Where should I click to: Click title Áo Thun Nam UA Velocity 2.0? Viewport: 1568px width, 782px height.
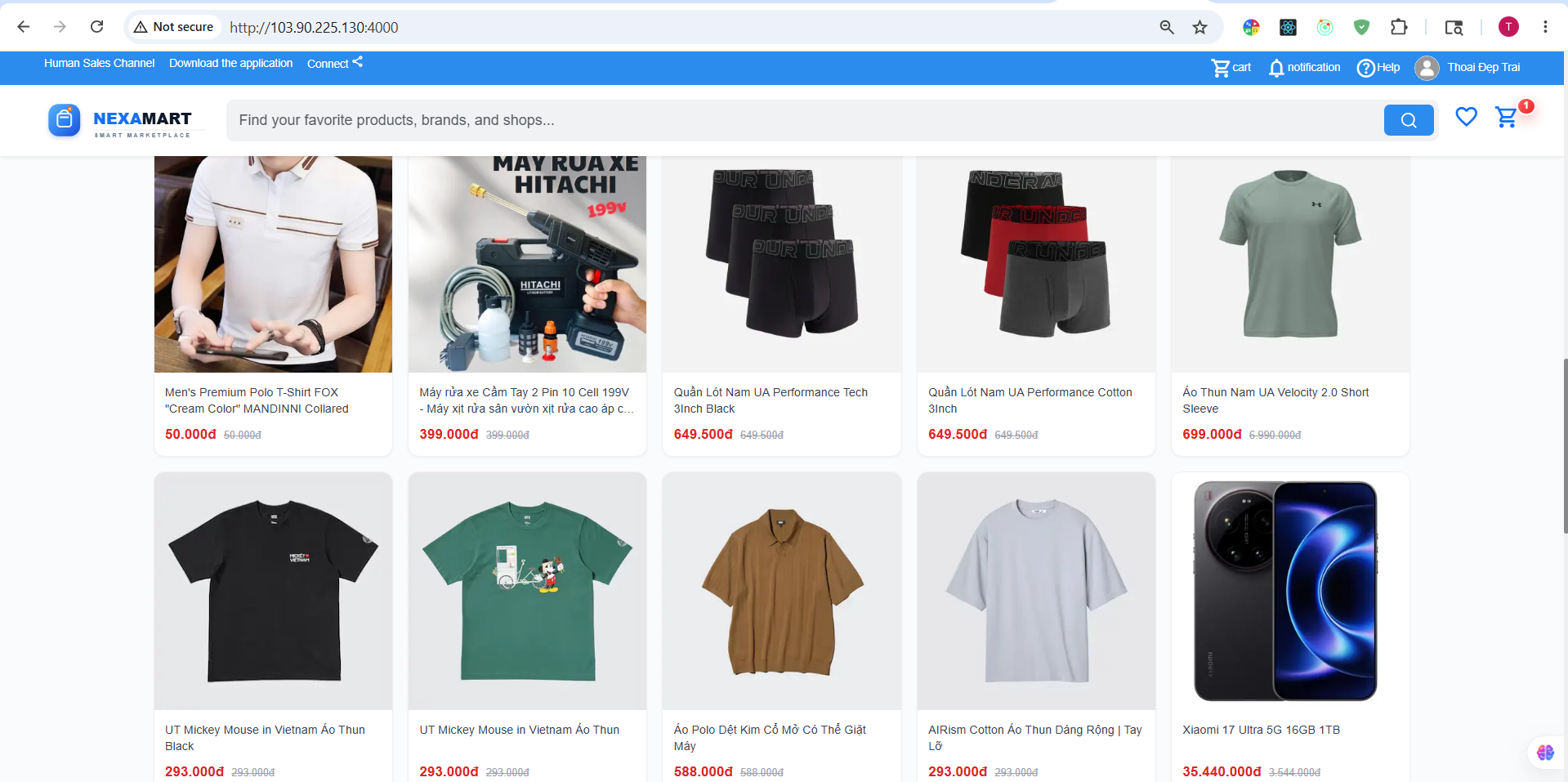1275,400
